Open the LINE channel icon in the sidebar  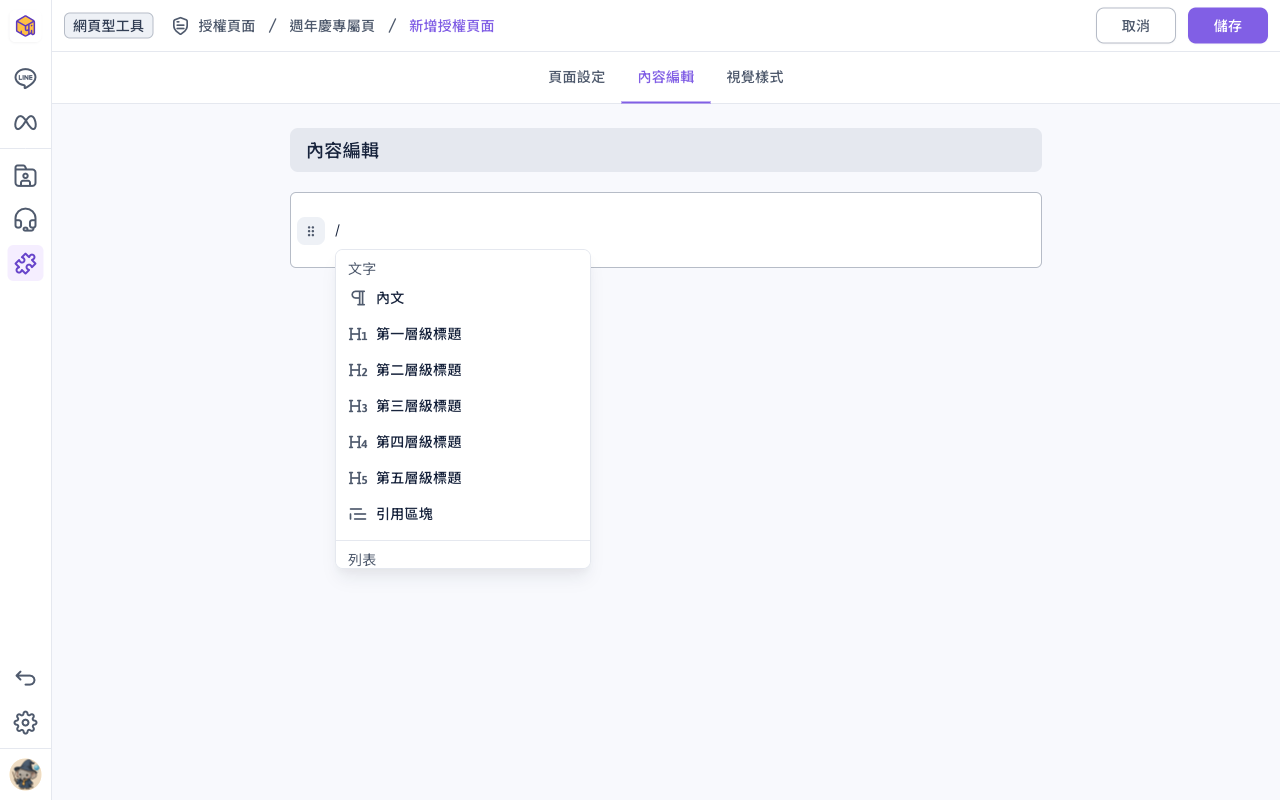pyautogui.click(x=25, y=78)
